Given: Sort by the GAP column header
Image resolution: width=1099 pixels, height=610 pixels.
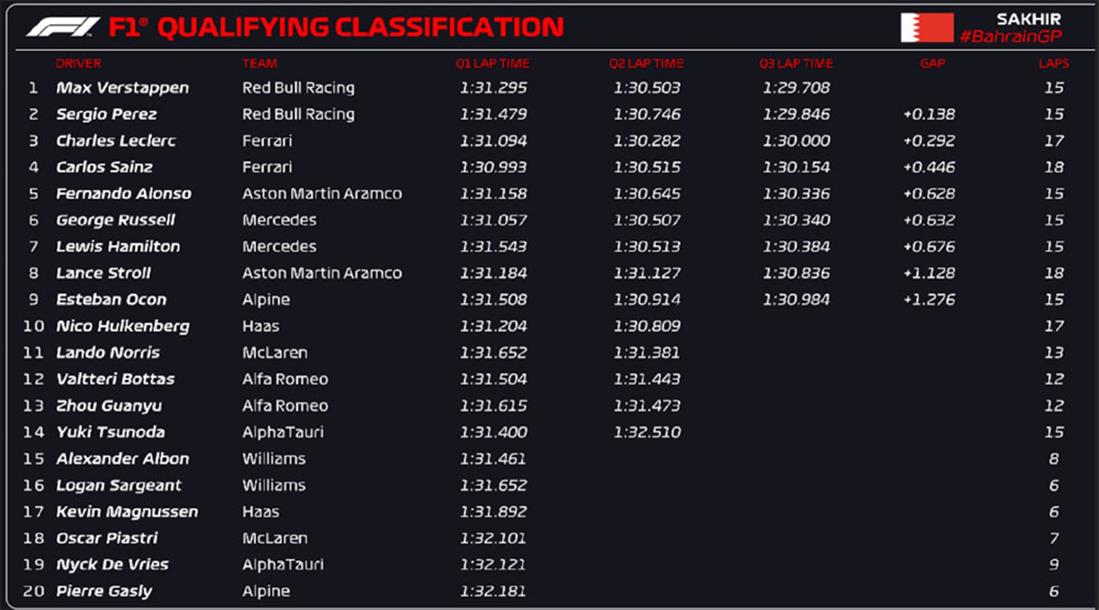Looking at the screenshot, I should click(x=931, y=64).
